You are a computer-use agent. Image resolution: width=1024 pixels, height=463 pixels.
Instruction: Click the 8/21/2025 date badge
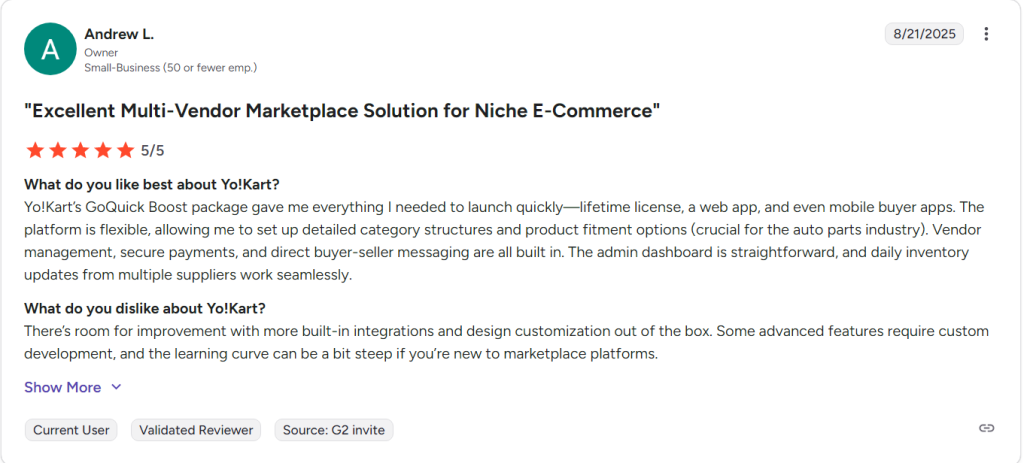click(922, 34)
